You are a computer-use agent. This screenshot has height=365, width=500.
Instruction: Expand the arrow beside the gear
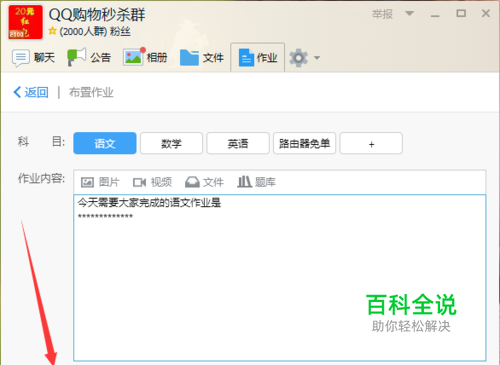pyautogui.click(x=317, y=58)
